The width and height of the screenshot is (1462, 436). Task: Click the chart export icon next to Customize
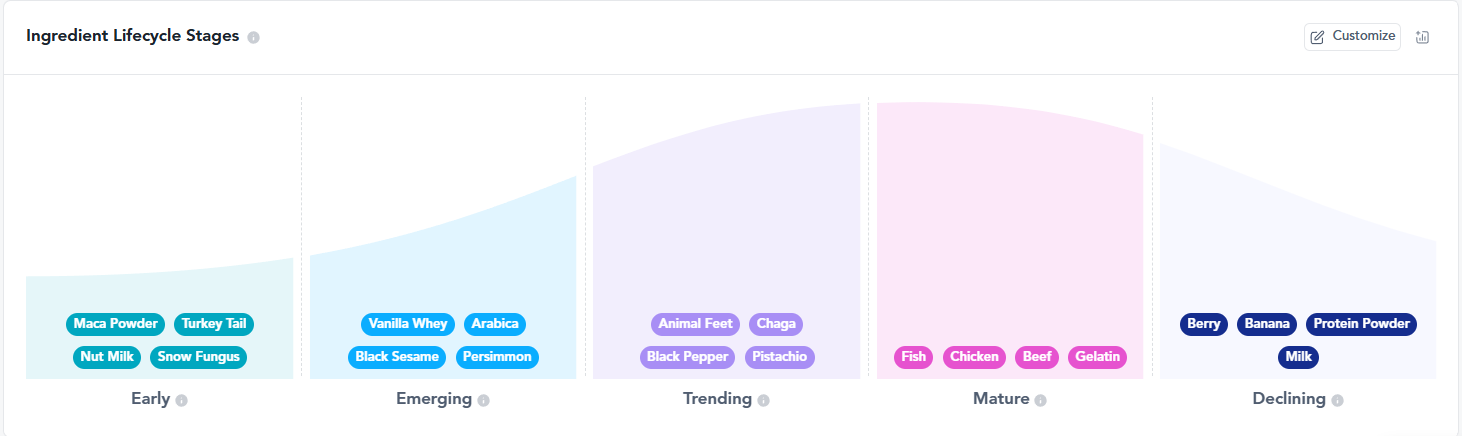coord(1423,37)
